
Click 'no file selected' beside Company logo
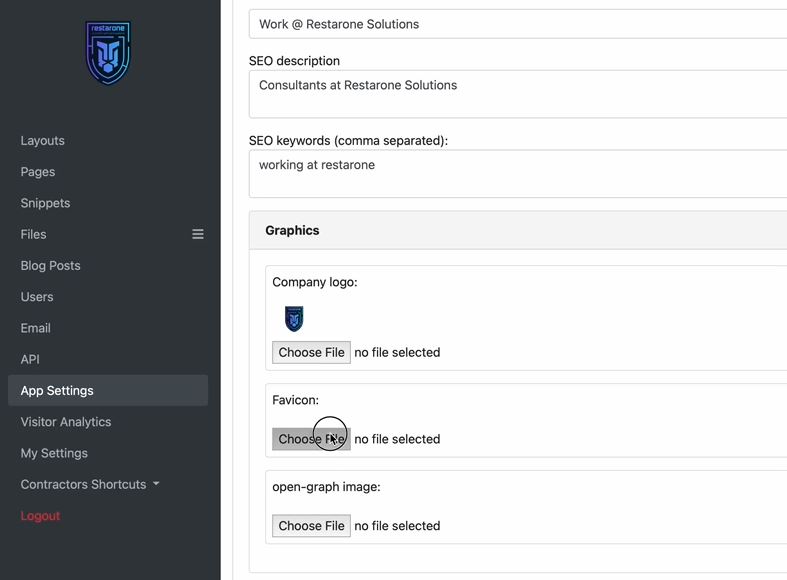(397, 352)
